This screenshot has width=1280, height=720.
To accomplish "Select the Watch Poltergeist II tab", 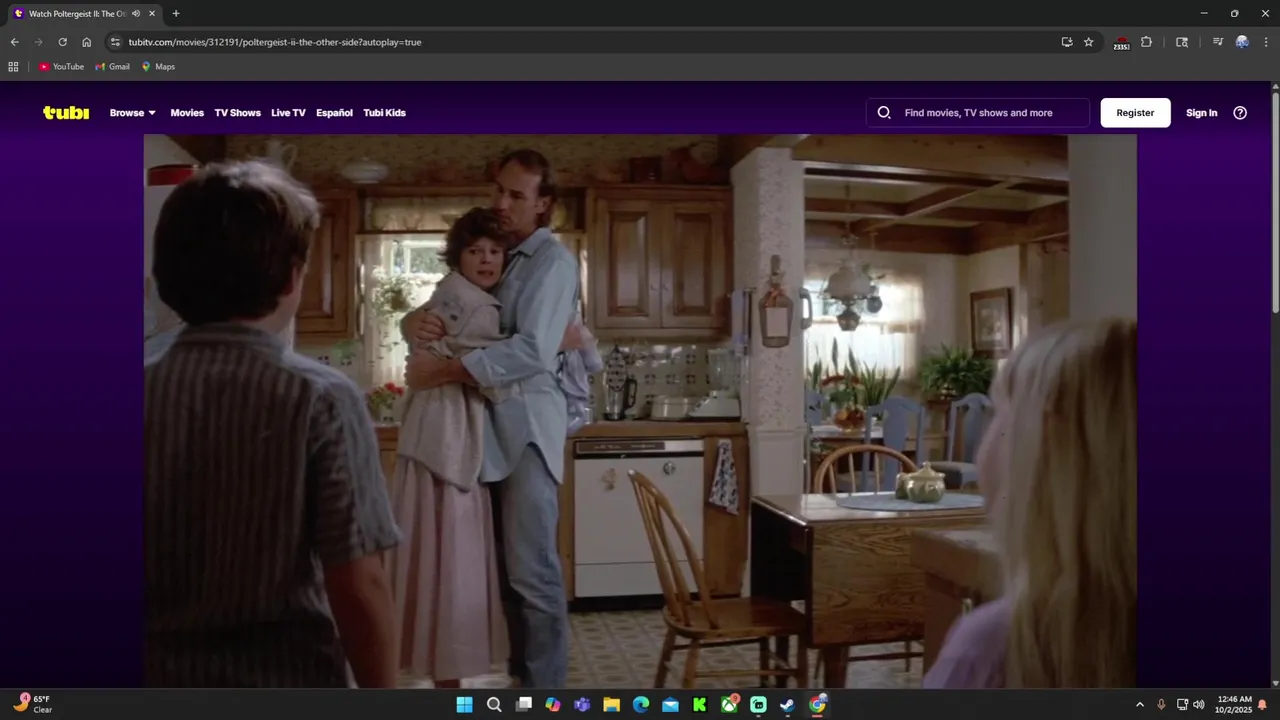I will (x=85, y=14).
